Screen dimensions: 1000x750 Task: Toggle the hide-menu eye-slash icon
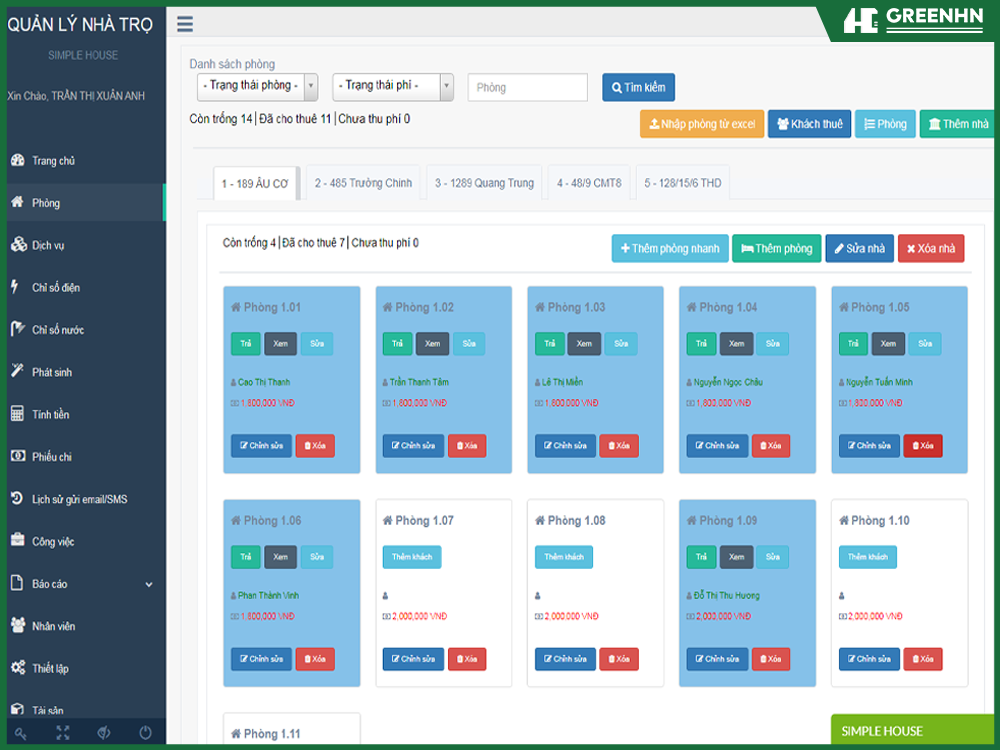(104, 733)
